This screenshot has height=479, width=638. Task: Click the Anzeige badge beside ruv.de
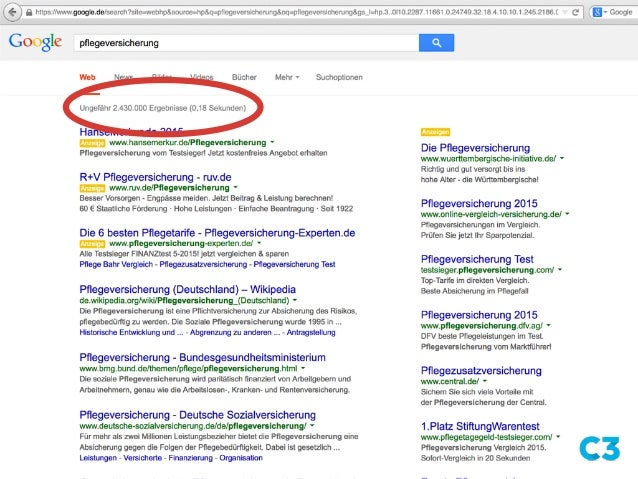tap(92, 188)
